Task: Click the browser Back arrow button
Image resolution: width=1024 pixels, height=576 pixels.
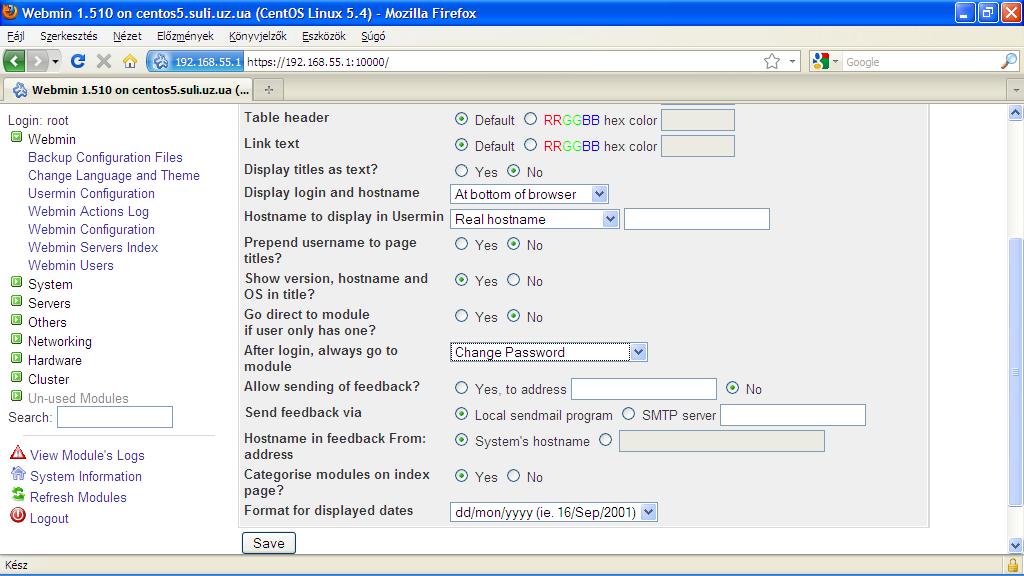Action: point(15,61)
